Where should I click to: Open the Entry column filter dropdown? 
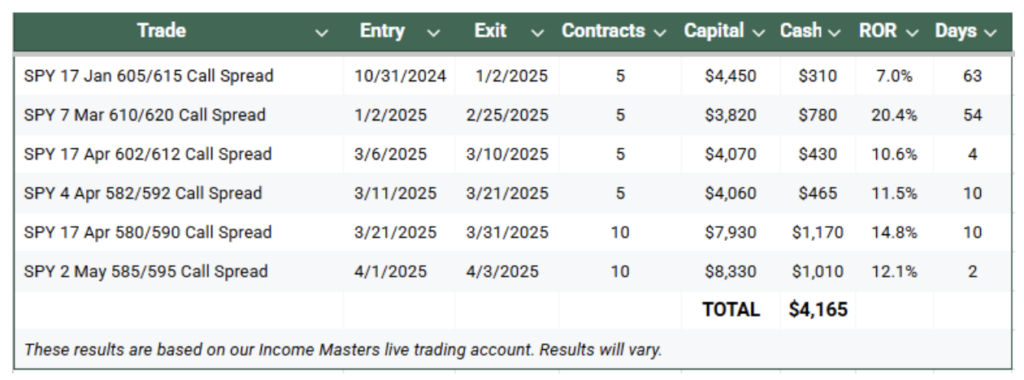[433, 33]
